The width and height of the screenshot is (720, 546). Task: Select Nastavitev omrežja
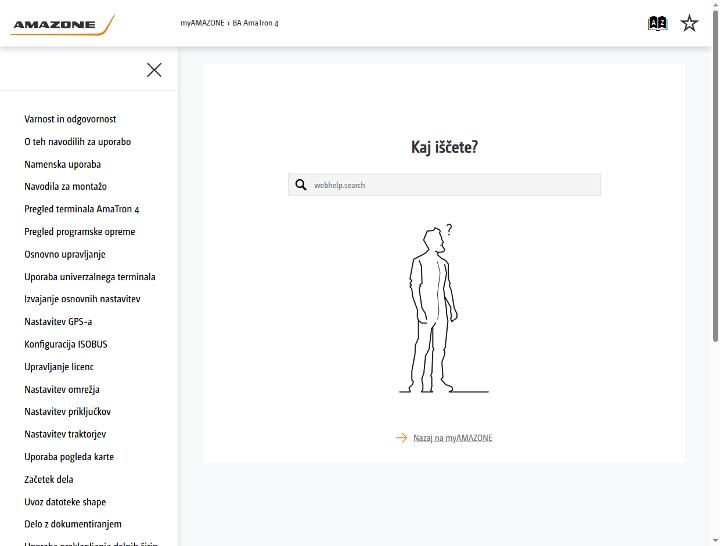(x=62, y=389)
